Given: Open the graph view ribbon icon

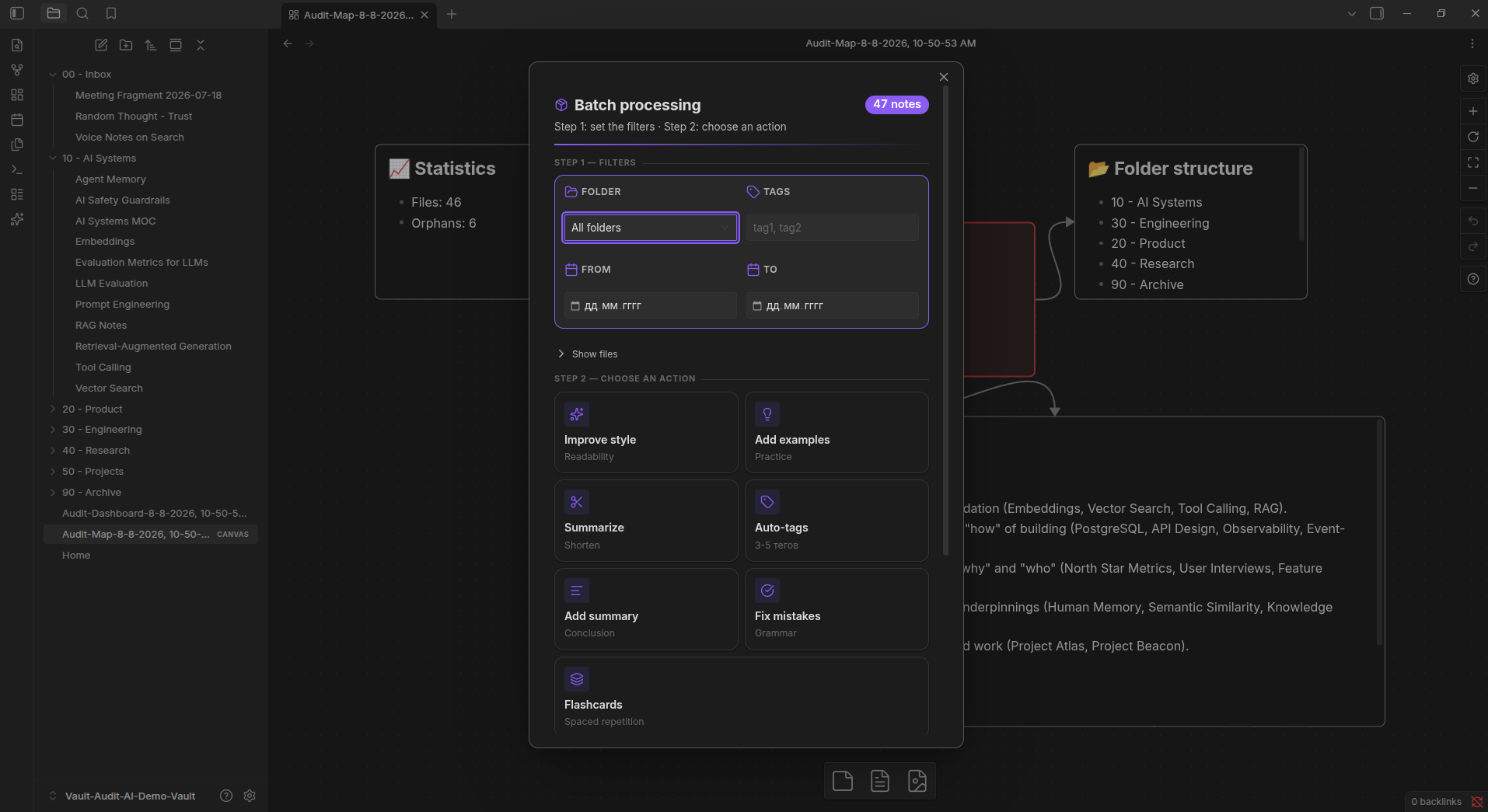Looking at the screenshot, I should (17, 70).
